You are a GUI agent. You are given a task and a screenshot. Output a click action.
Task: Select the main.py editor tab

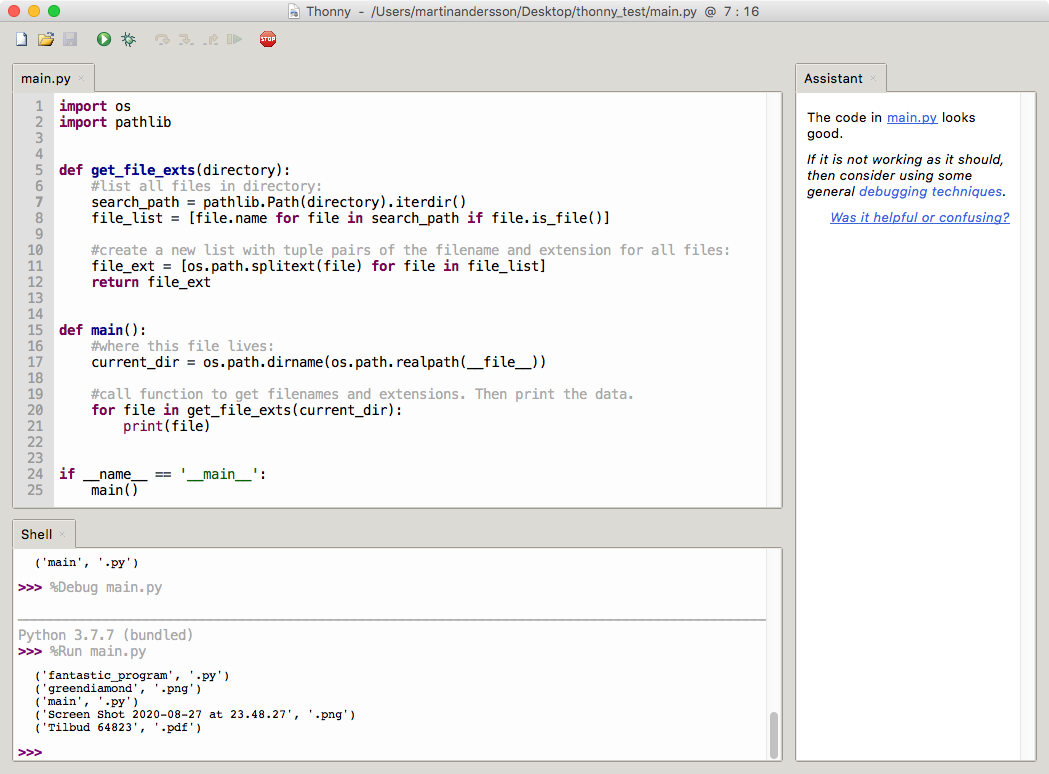click(45, 78)
